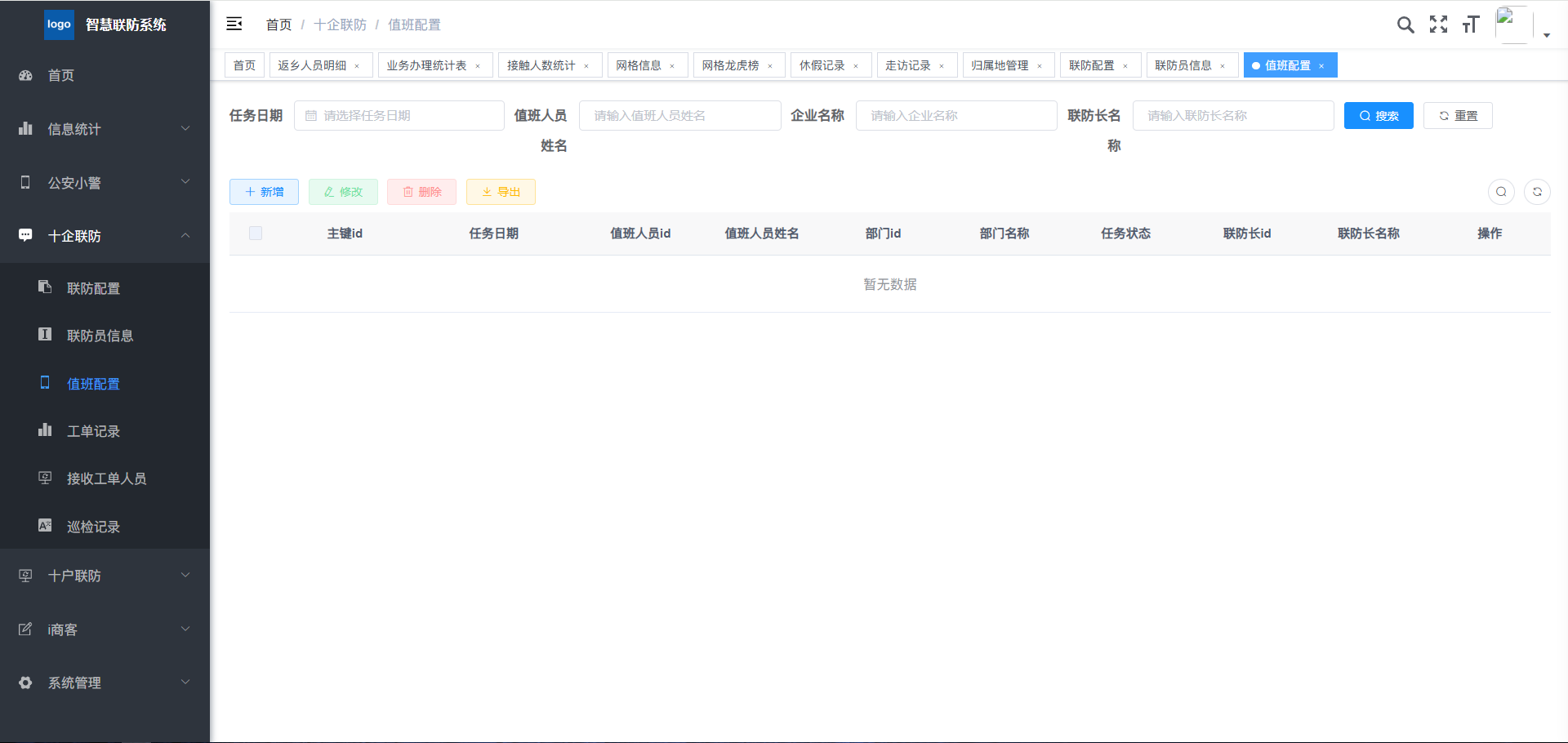Viewport: 1568px width, 743px height.
Task: Click the logo image in sidebar
Action: coord(59,24)
